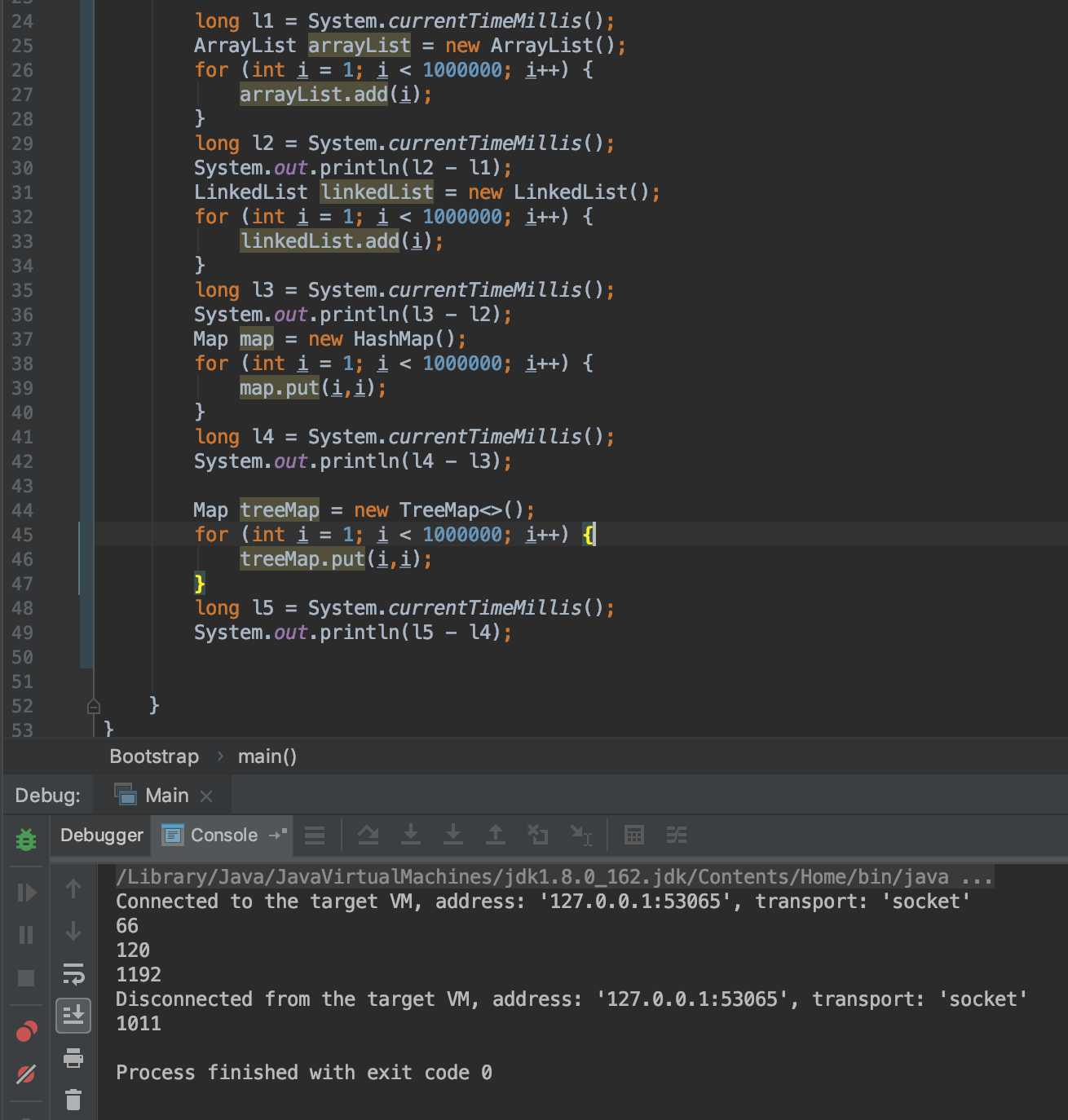The image size is (1068, 1120).
Task: Click the Drop Frame icon
Action: [x=538, y=835]
